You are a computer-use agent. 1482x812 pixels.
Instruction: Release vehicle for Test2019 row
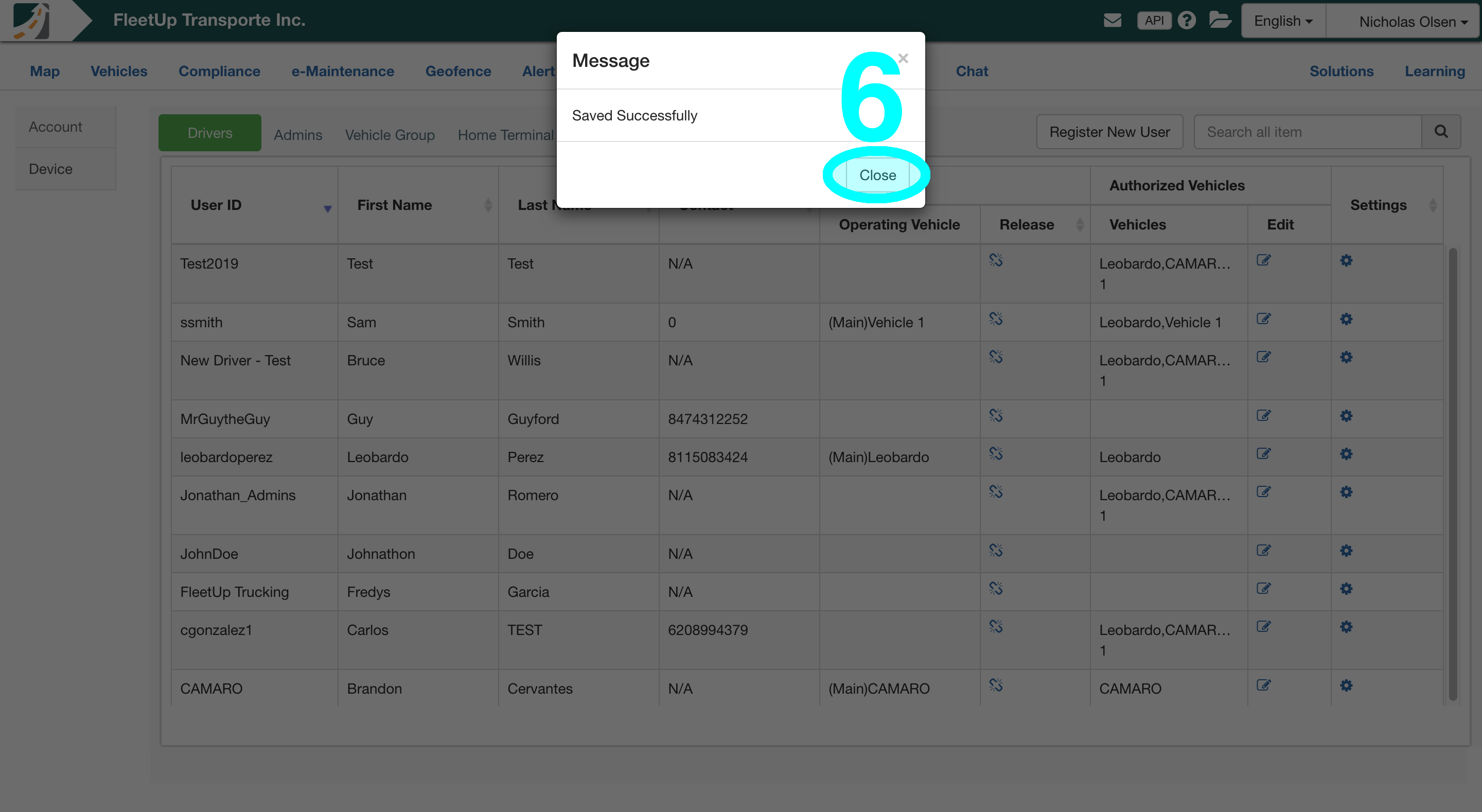996,260
